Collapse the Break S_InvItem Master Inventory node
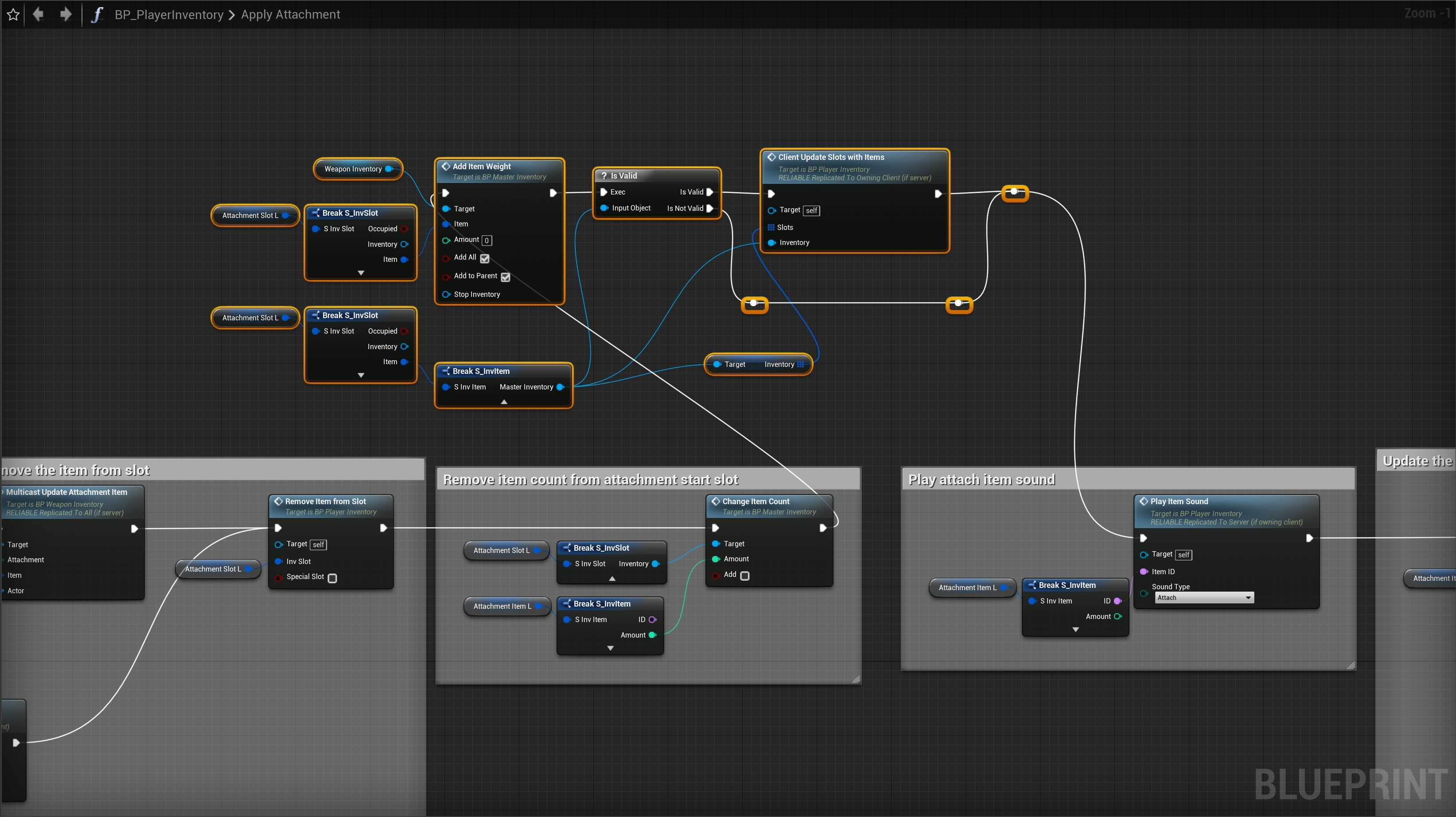 pos(504,402)
